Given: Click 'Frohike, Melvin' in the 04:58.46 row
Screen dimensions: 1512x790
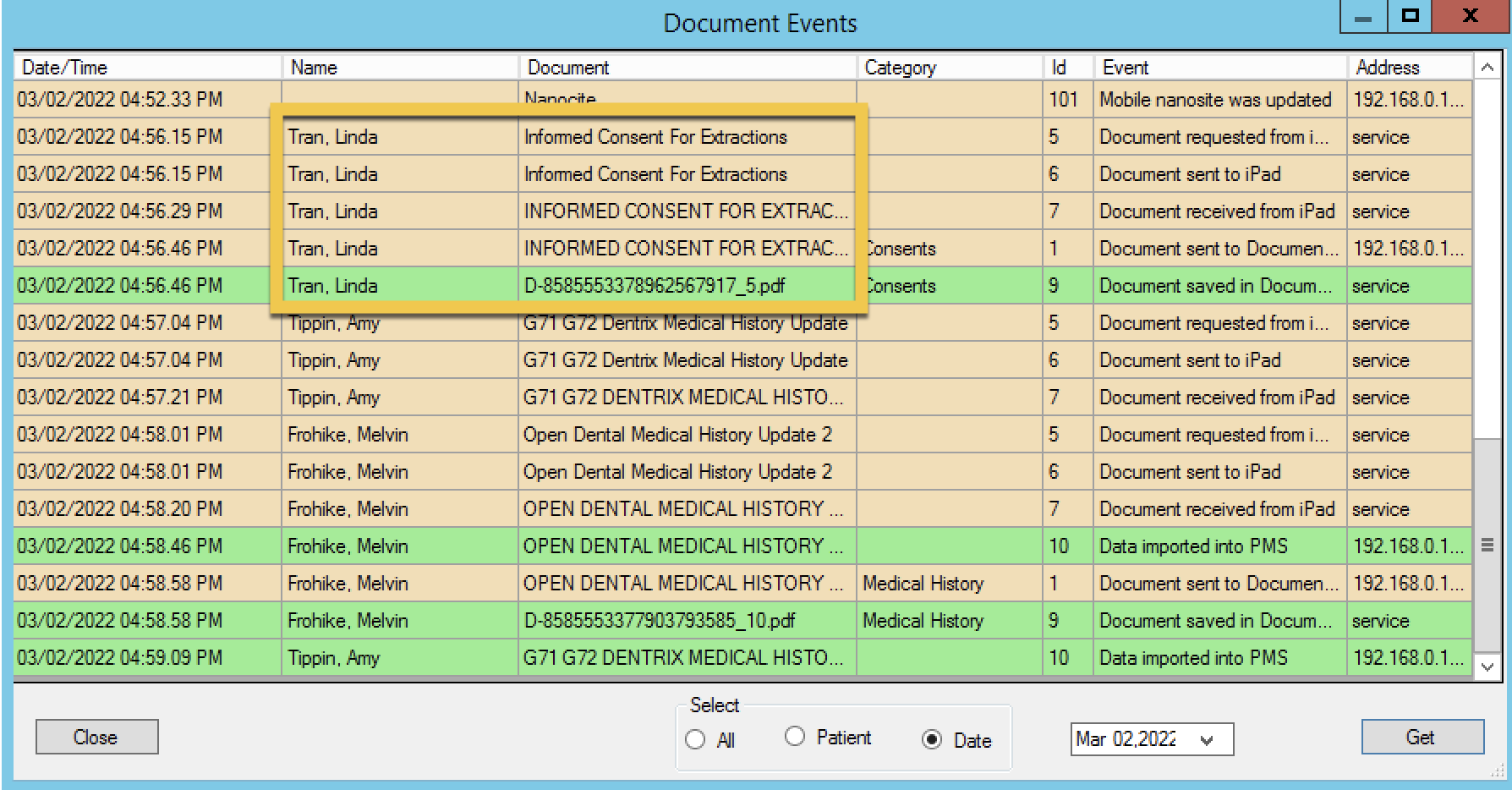Looking at the screenshot, I should pos(348,546).
